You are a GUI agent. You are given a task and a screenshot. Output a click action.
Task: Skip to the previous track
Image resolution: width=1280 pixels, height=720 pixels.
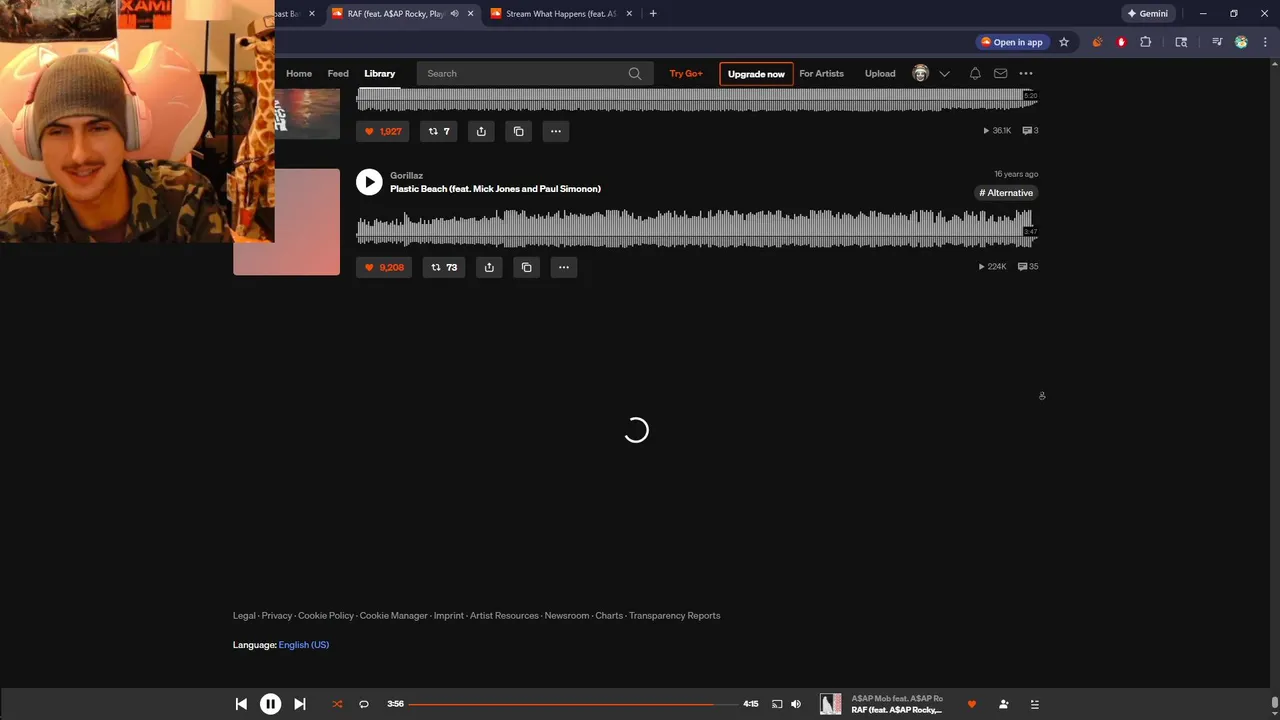click(x=241, y=704)
